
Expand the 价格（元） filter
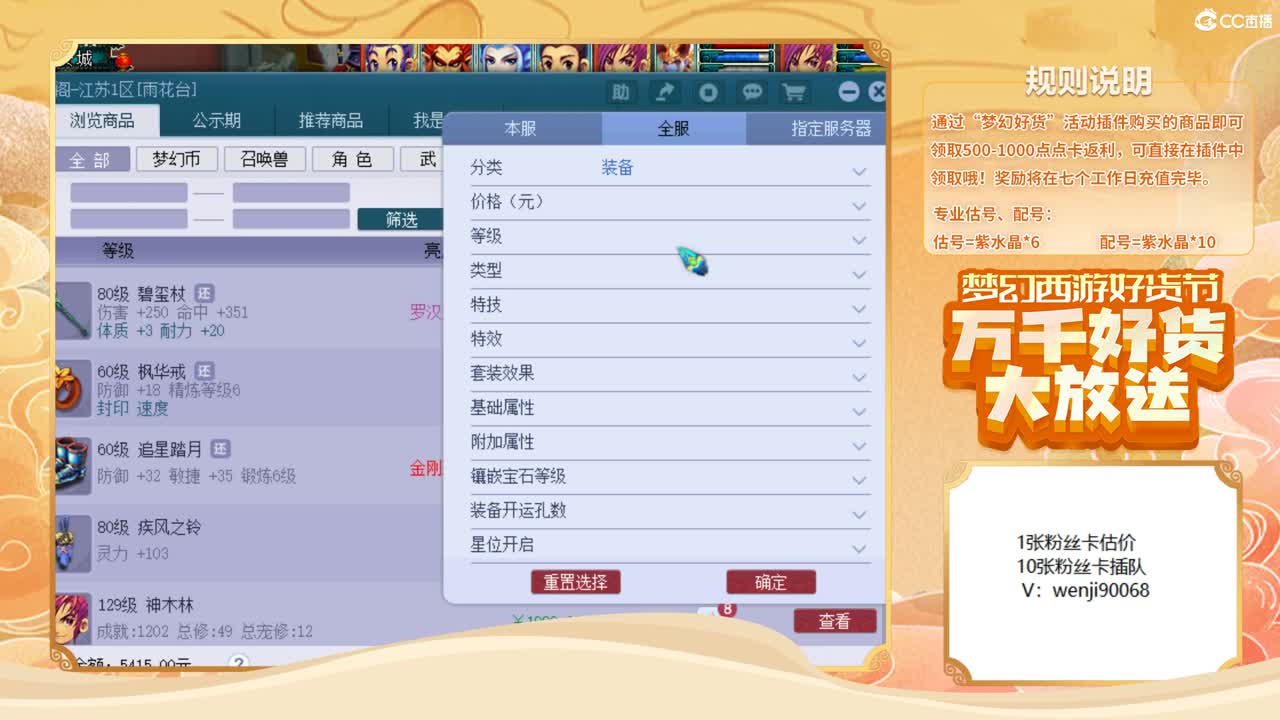pos(859,205)
